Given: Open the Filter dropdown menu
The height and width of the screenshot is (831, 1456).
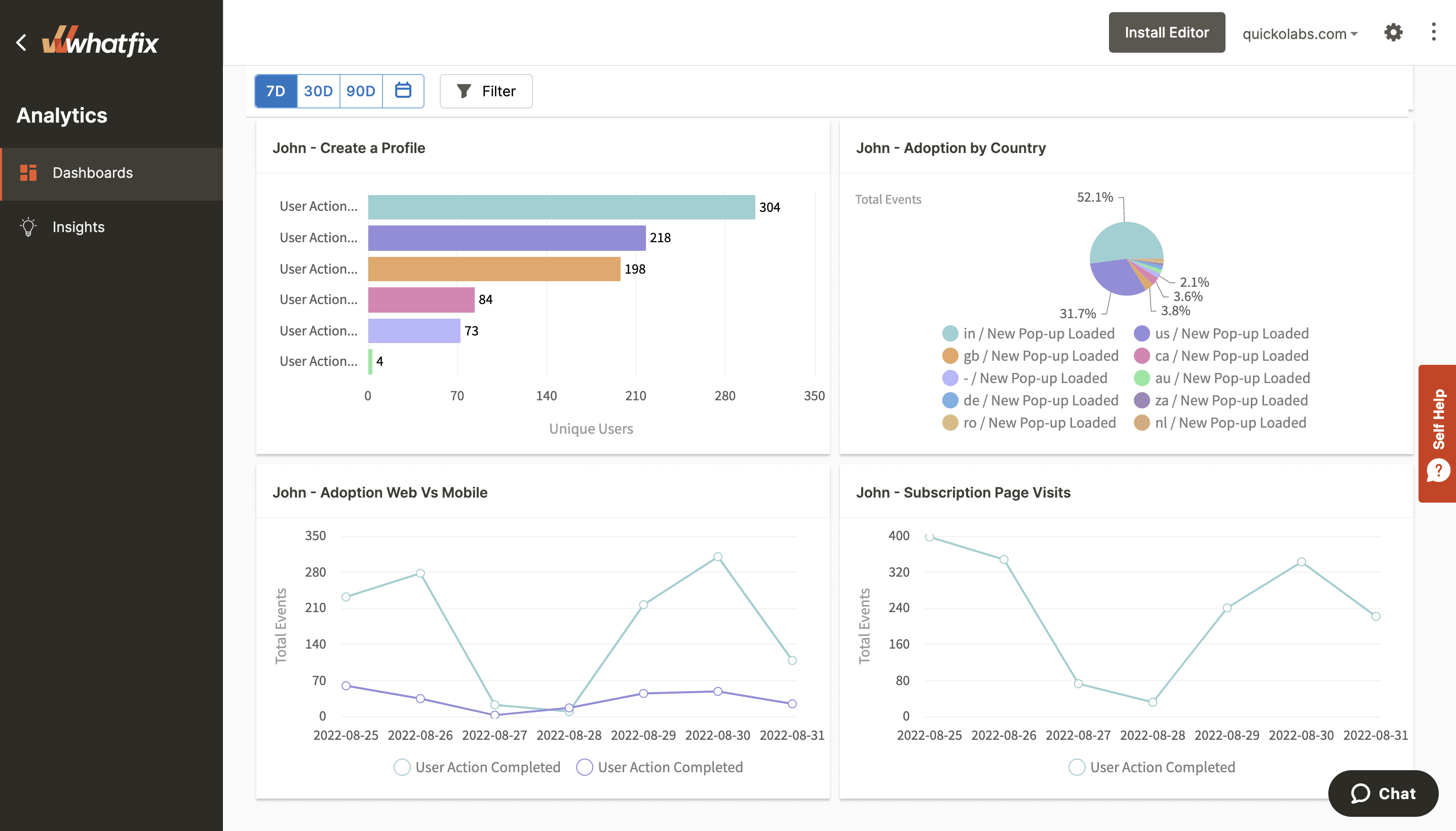Looking at the screenshot, I should tap(487, 90).
